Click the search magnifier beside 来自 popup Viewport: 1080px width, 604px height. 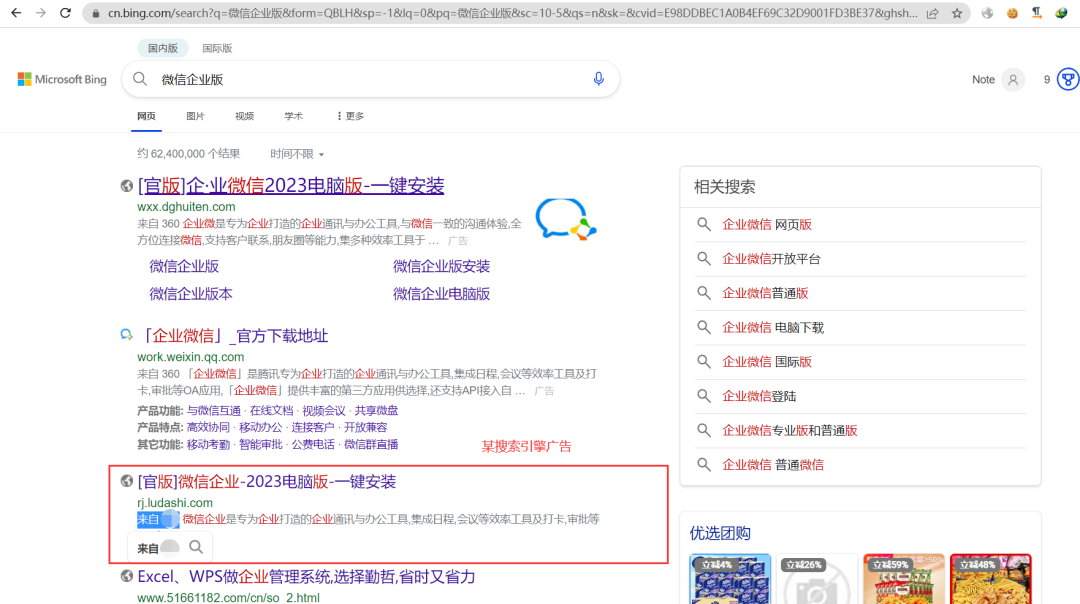196,548
